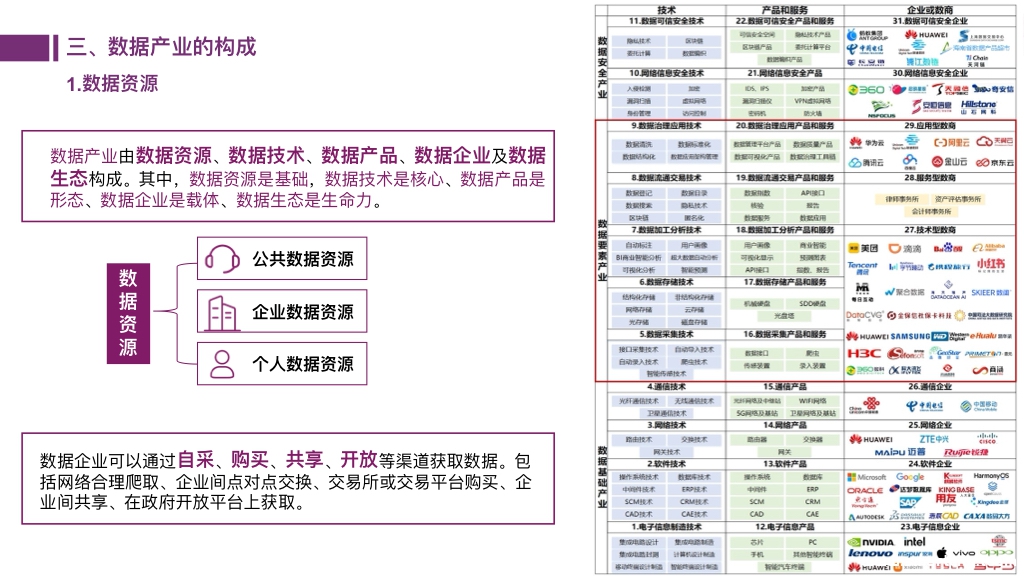This screenshot has height=576, width=1024.
Task: Select the DataCVG logo
Action: tap(864, 315)
